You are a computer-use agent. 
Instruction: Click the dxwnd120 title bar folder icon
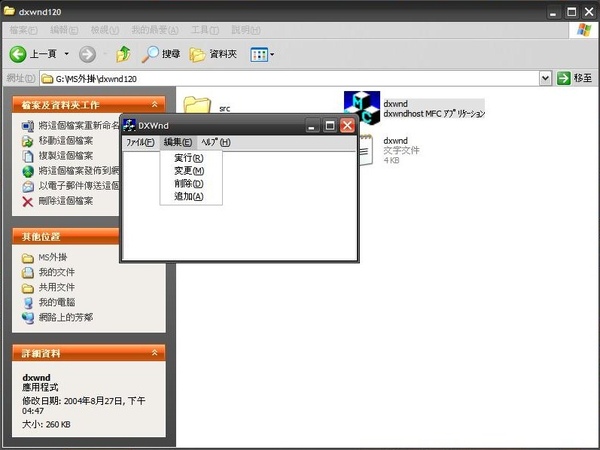10,11
